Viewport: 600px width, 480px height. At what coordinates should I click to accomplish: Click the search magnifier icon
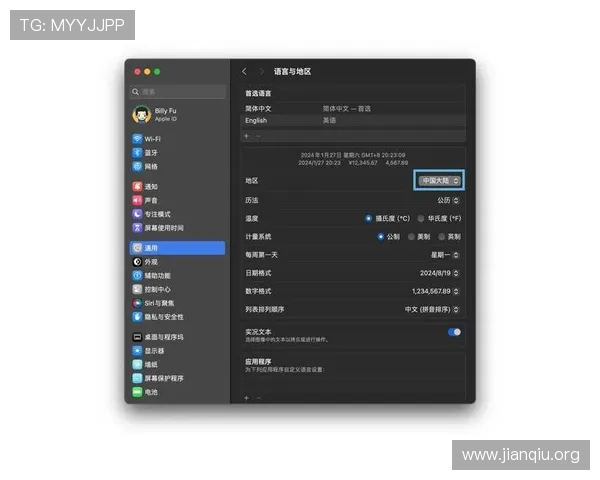[135, 92]
